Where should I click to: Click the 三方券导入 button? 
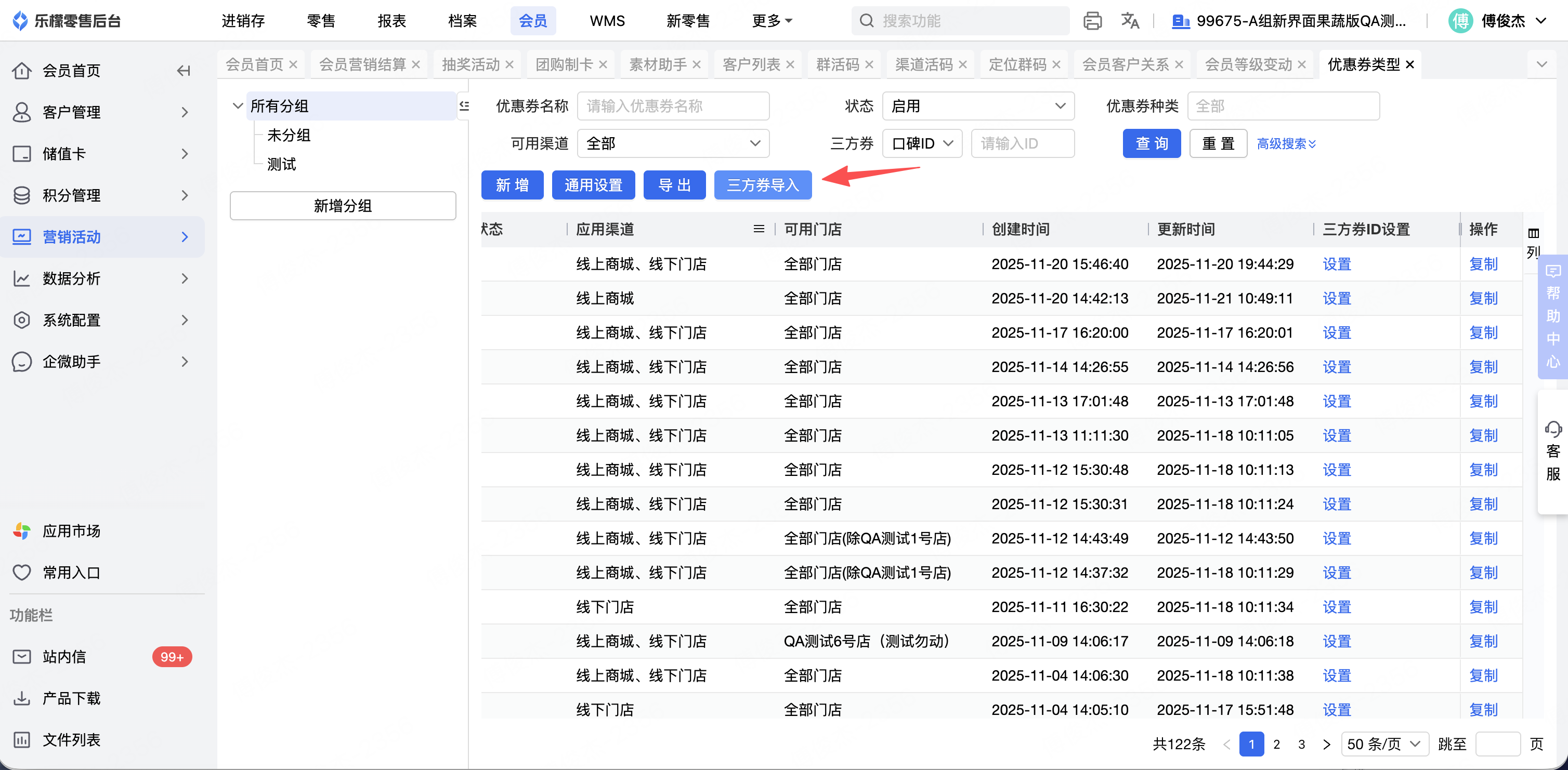pyautogui.click(x=762, y=185)
